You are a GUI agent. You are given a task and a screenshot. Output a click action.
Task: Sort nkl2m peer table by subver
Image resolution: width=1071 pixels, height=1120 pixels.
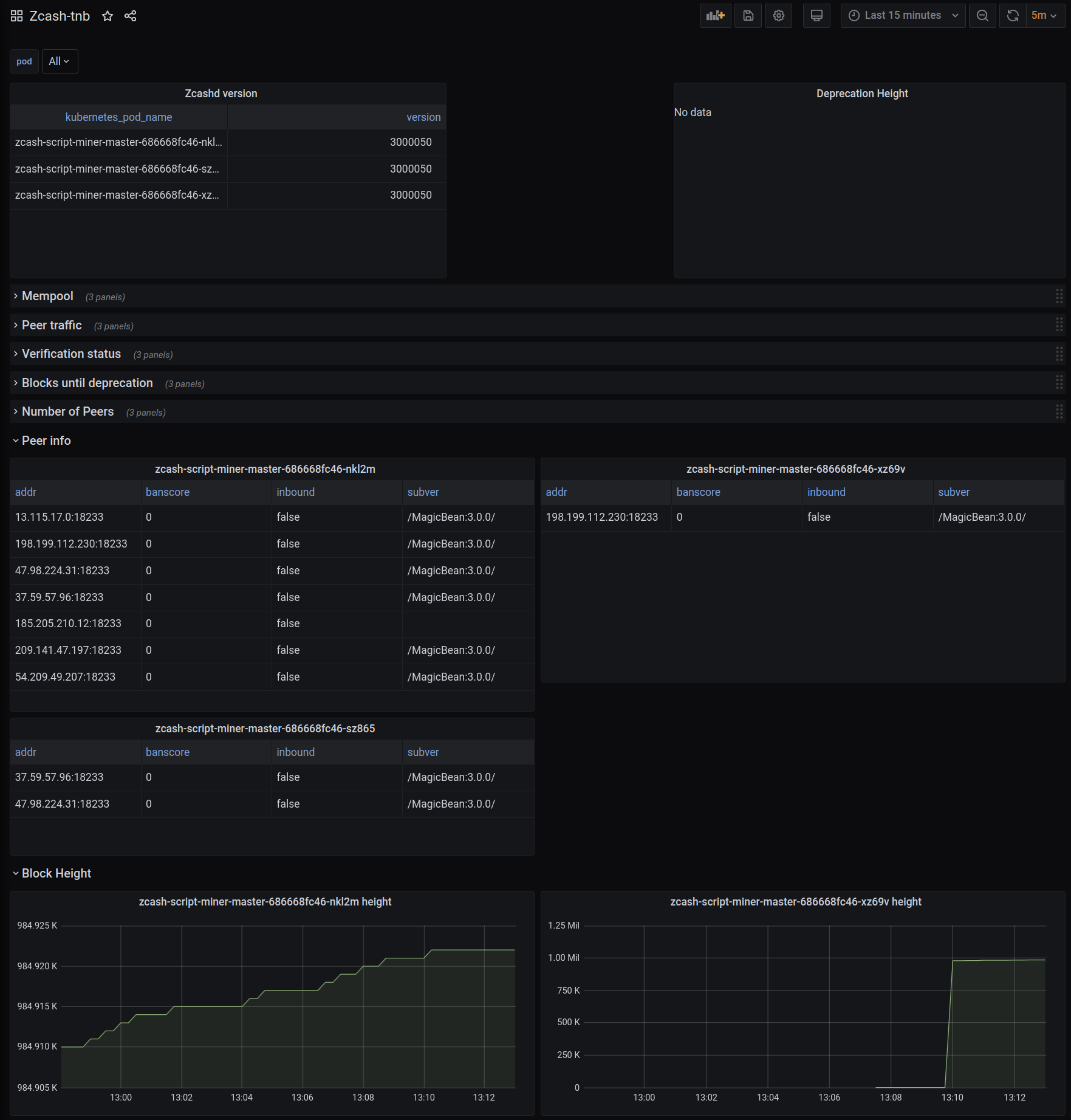coord(423,492)
